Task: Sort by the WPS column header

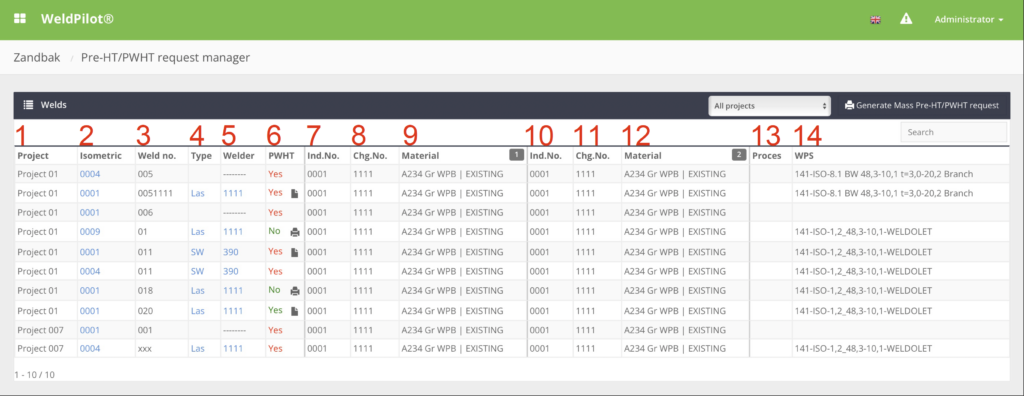Action: pos(803,156)
